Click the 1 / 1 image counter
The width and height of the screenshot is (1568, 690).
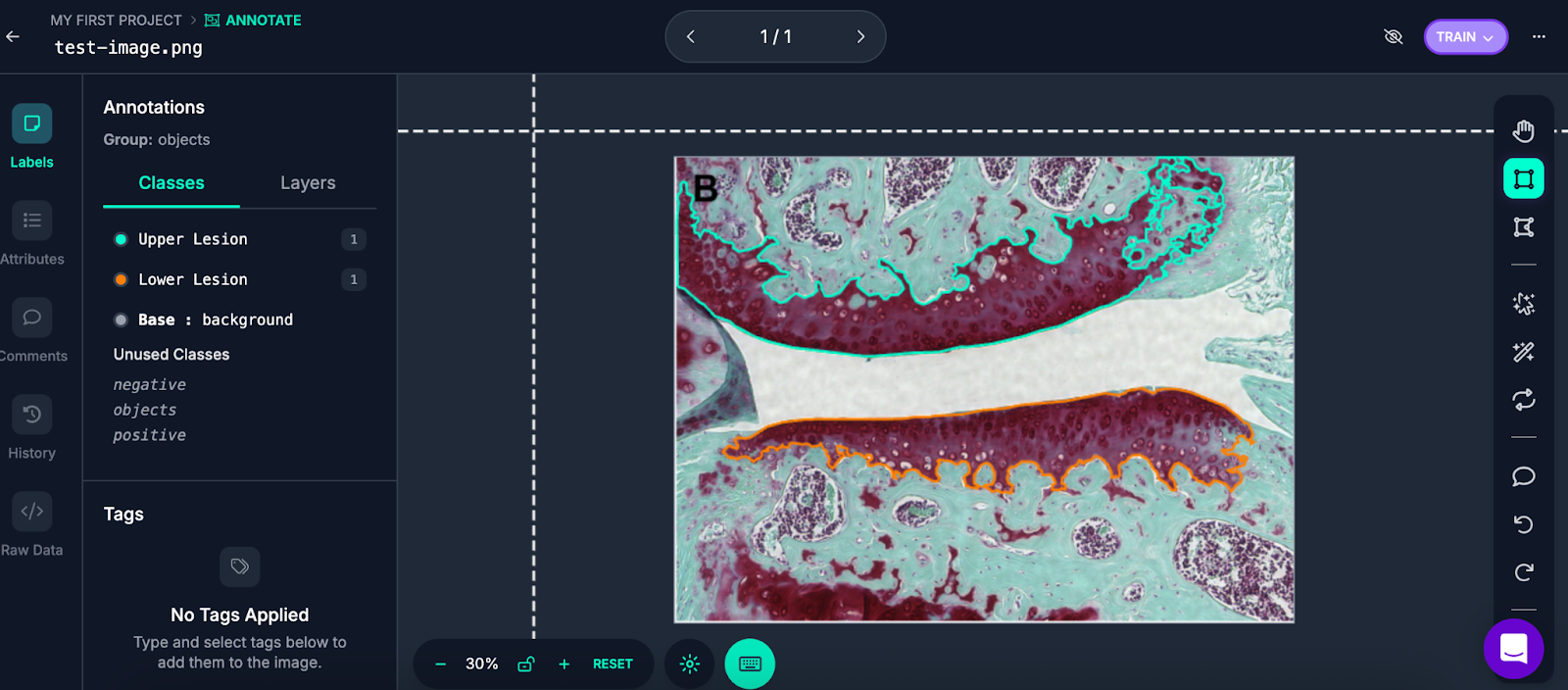[775, 36]
